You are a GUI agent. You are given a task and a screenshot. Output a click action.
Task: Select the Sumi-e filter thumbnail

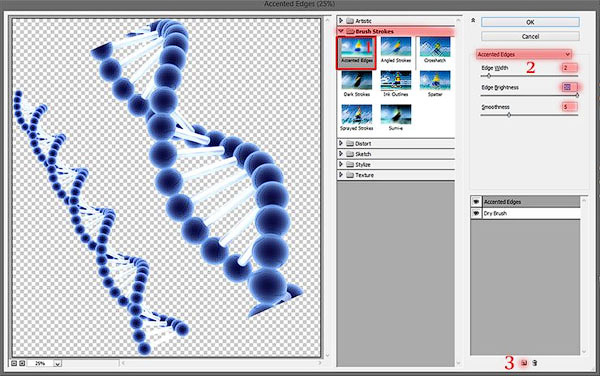[x=396, y=118]
